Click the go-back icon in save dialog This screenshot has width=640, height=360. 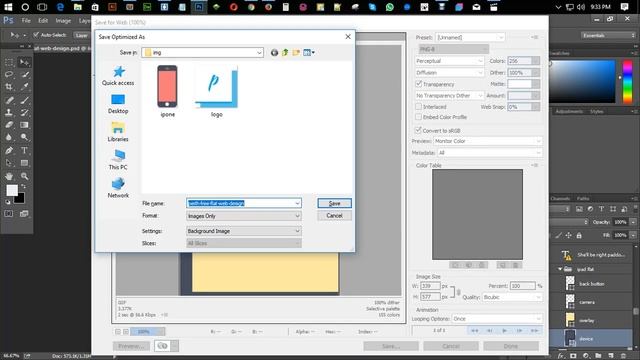click(274, 52)
